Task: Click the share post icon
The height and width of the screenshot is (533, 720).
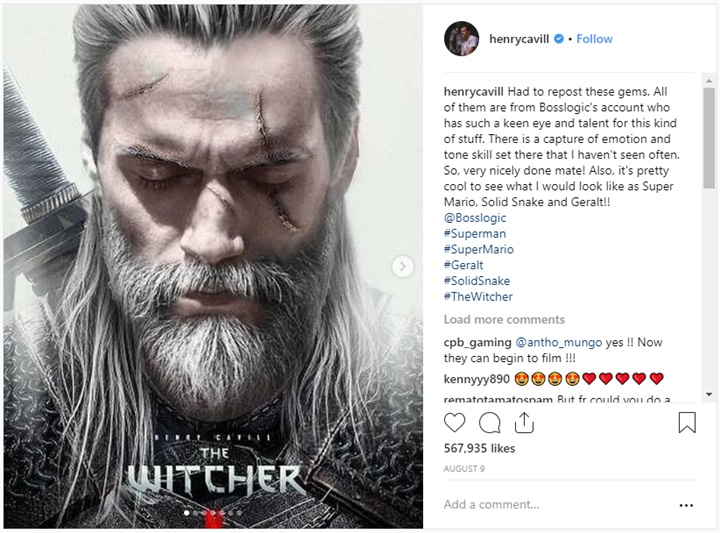Action: click(x=524, y=422)
